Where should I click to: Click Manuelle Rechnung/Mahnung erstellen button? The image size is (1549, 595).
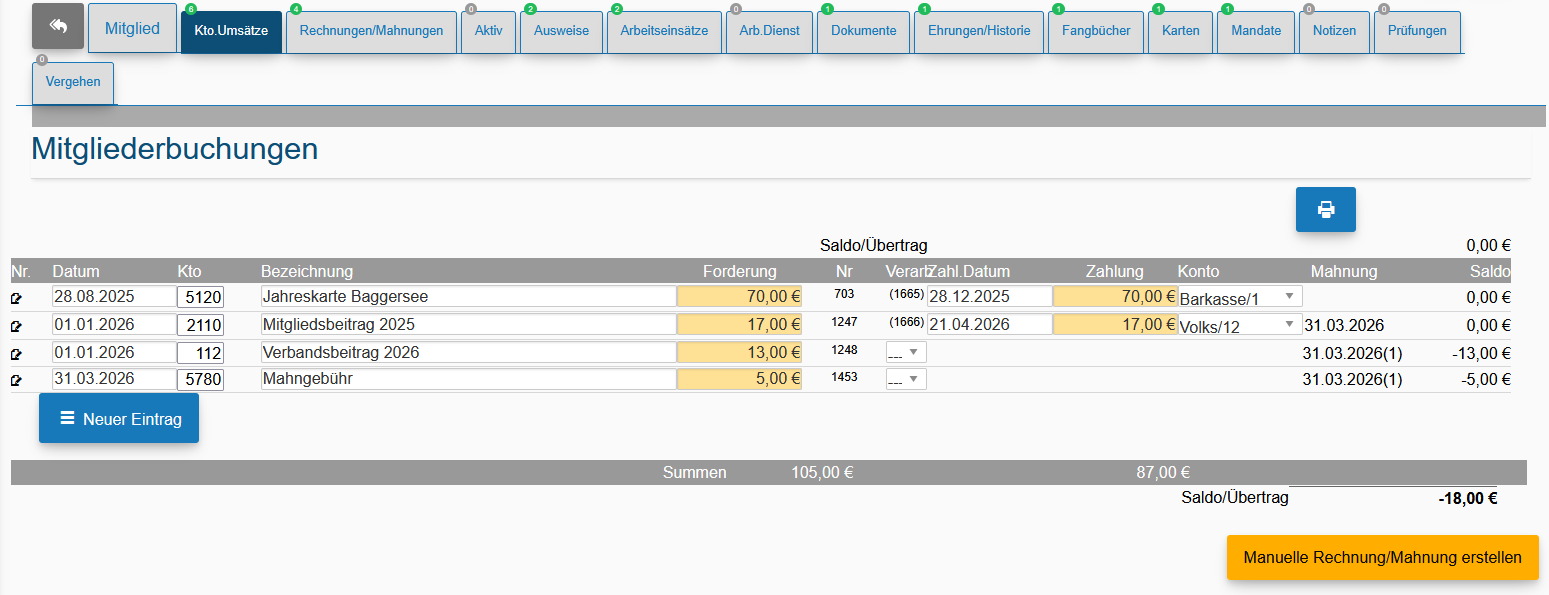1383,557
